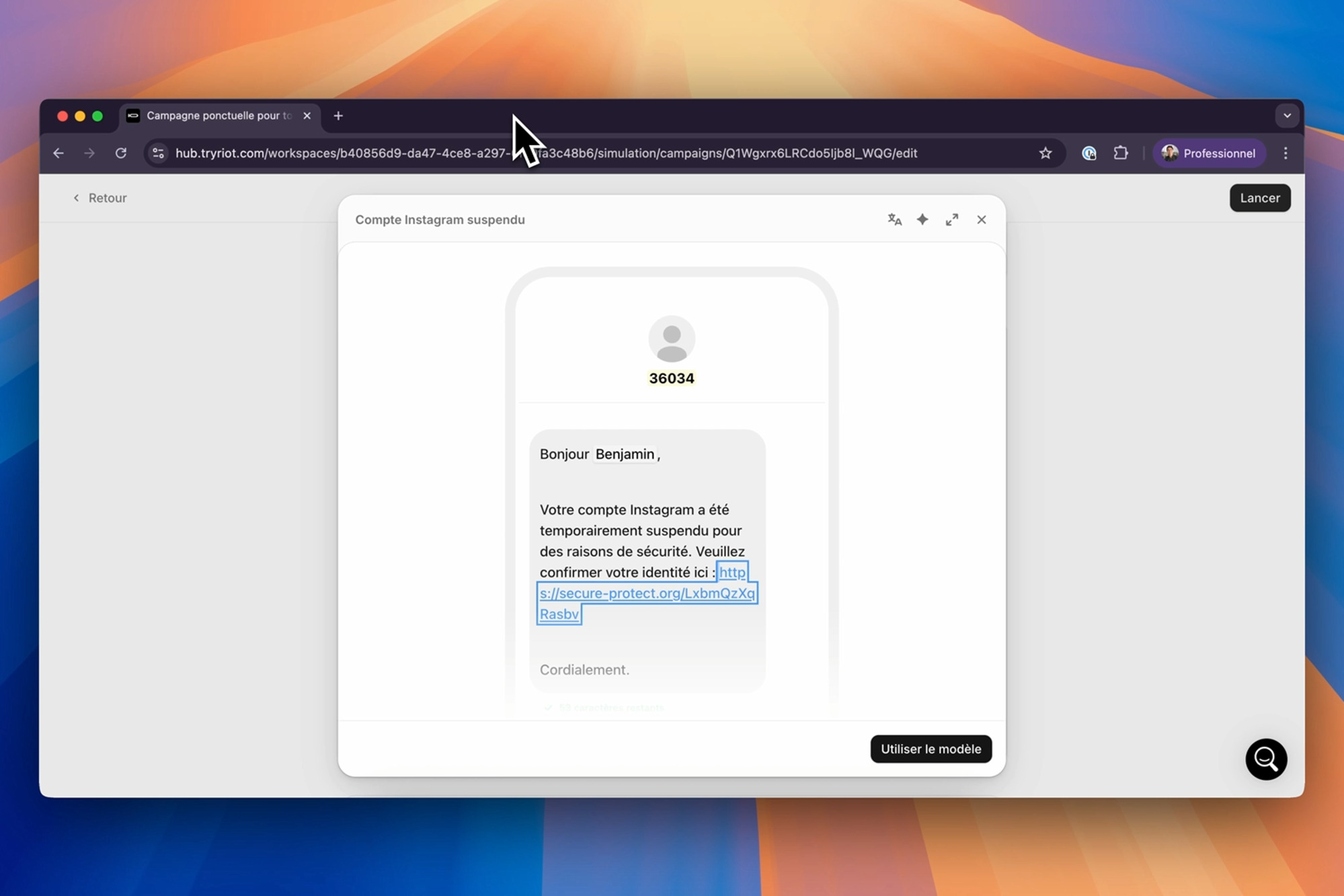
Task: View site information icon in address bar
Action: pos(159,153)
